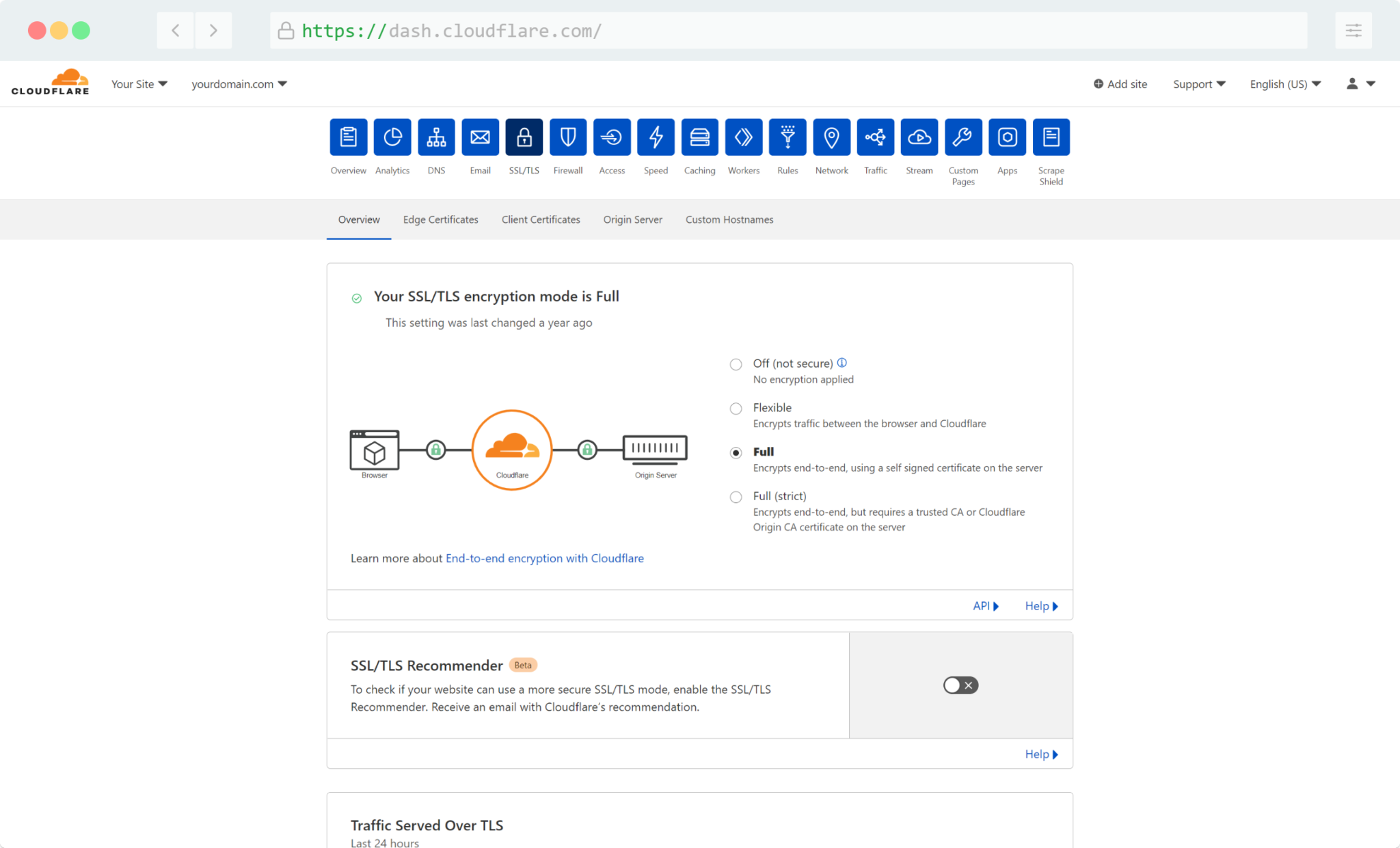This screenshot has width=1400, height=848.
Task: Select Full (strict) encryption mode
Action: (x=736, y=497)
